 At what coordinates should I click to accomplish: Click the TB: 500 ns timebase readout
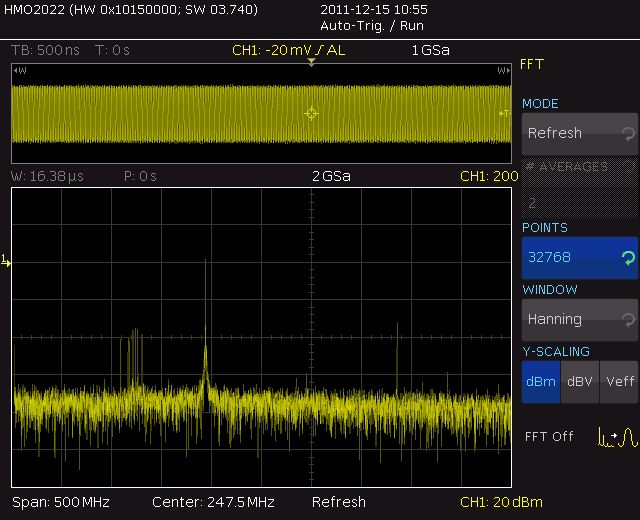coord(45,50)
